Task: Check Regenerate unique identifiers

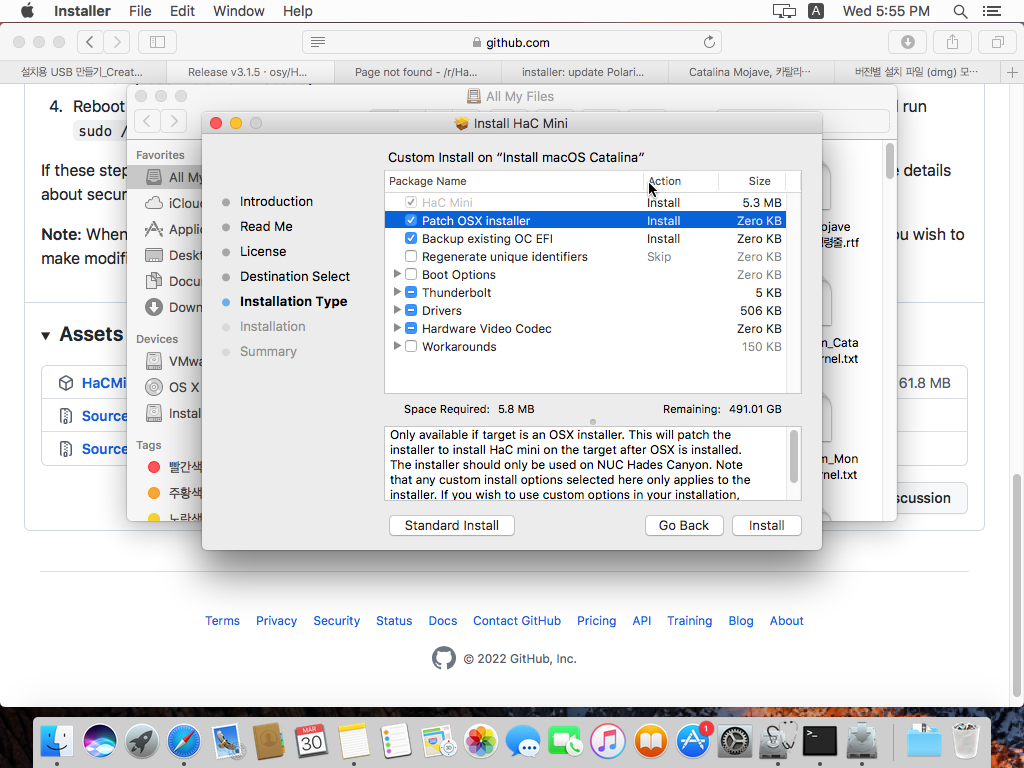Action: click(411, 256)
